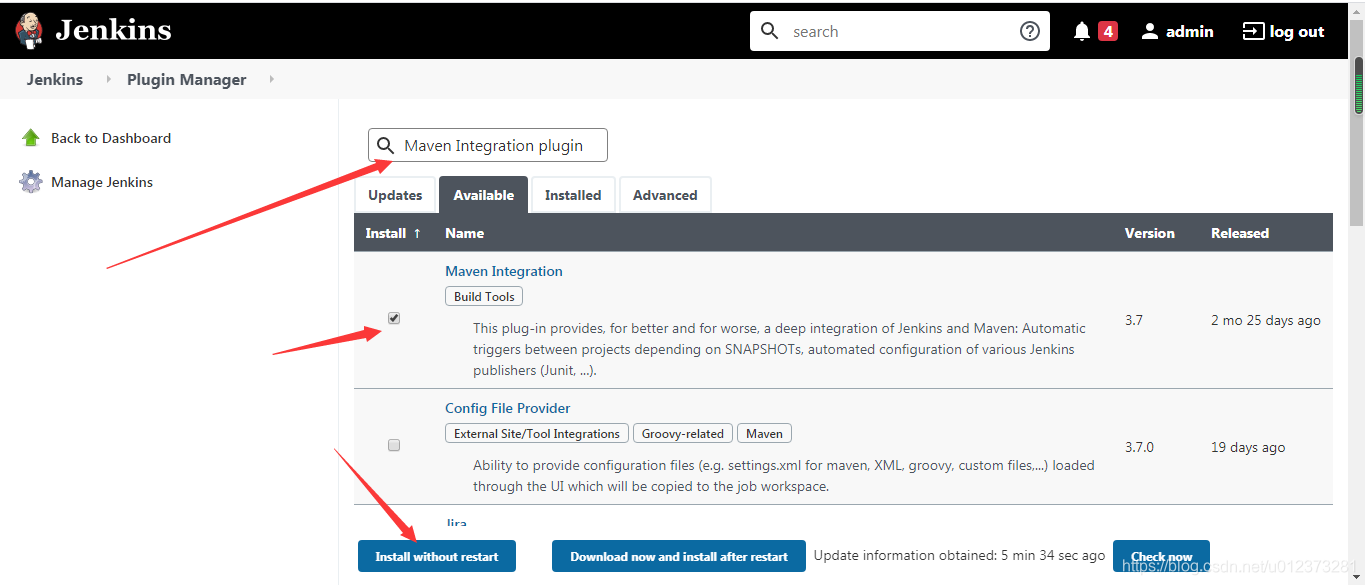This screenshot has height=585, width=1365.
Task: Click Install without restart button
Action: [x=437, y=556]
